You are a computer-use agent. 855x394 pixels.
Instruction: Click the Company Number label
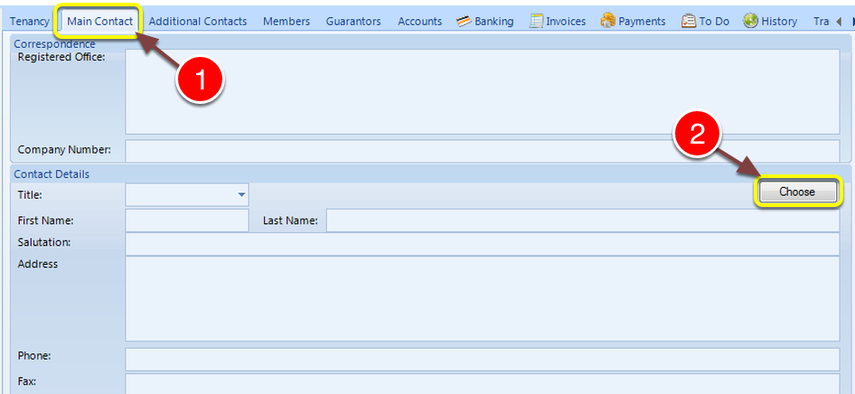pos(64,149)
